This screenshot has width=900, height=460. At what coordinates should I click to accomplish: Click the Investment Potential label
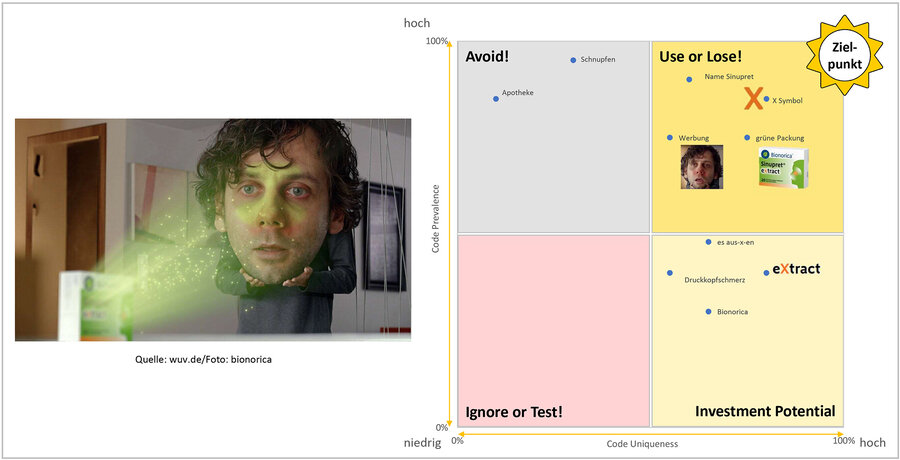point(764,412)
